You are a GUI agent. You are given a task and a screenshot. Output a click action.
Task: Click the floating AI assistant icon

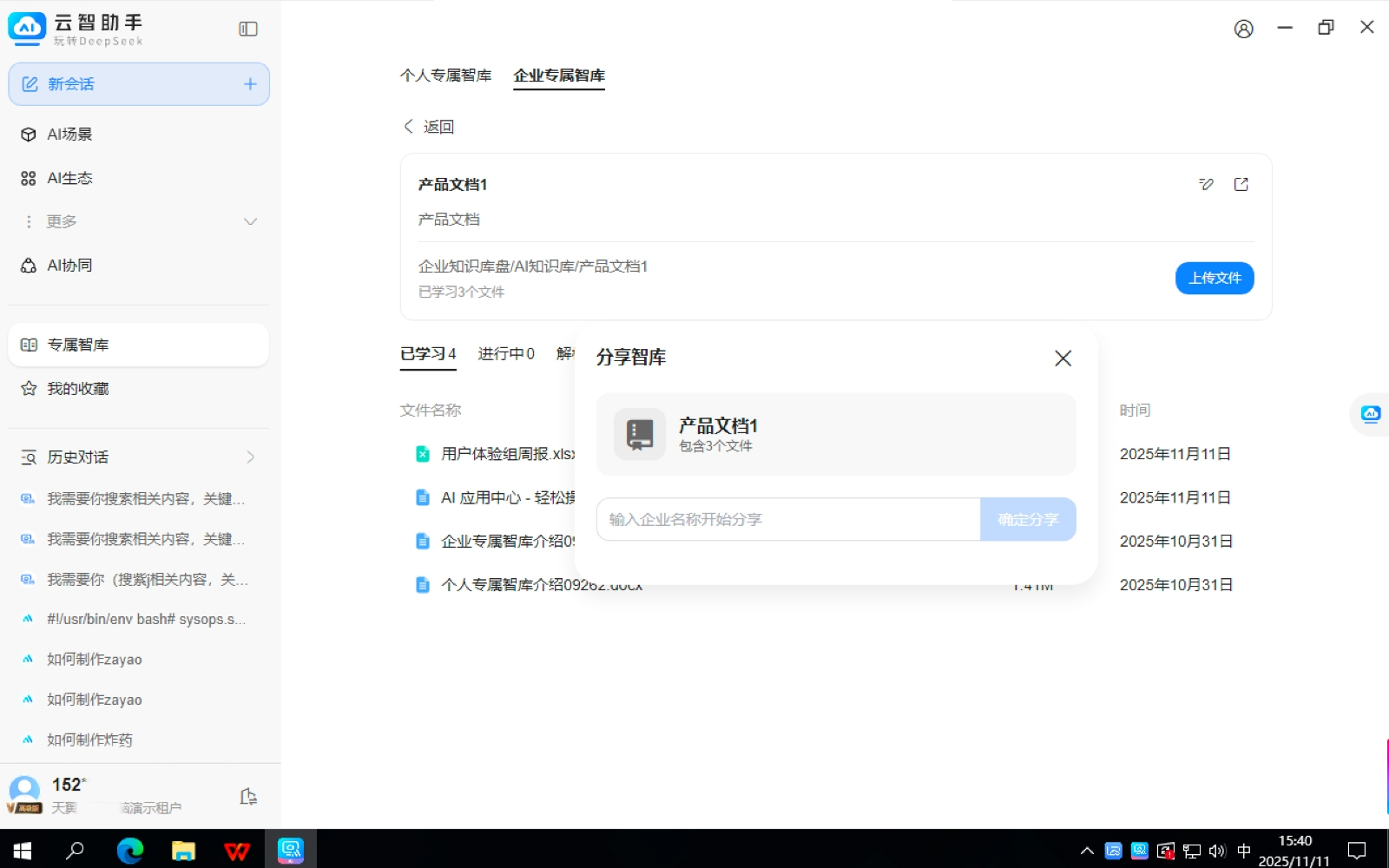point(1371,414)
